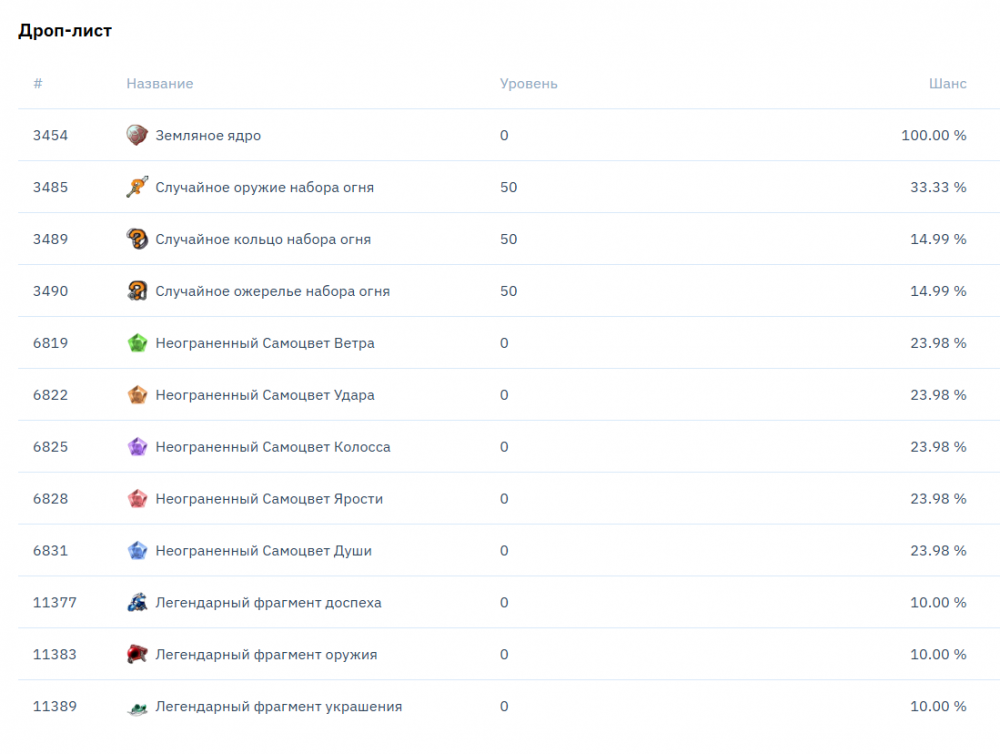
Task: Click the Земляное ядро item icon
Action: [137, 135]
